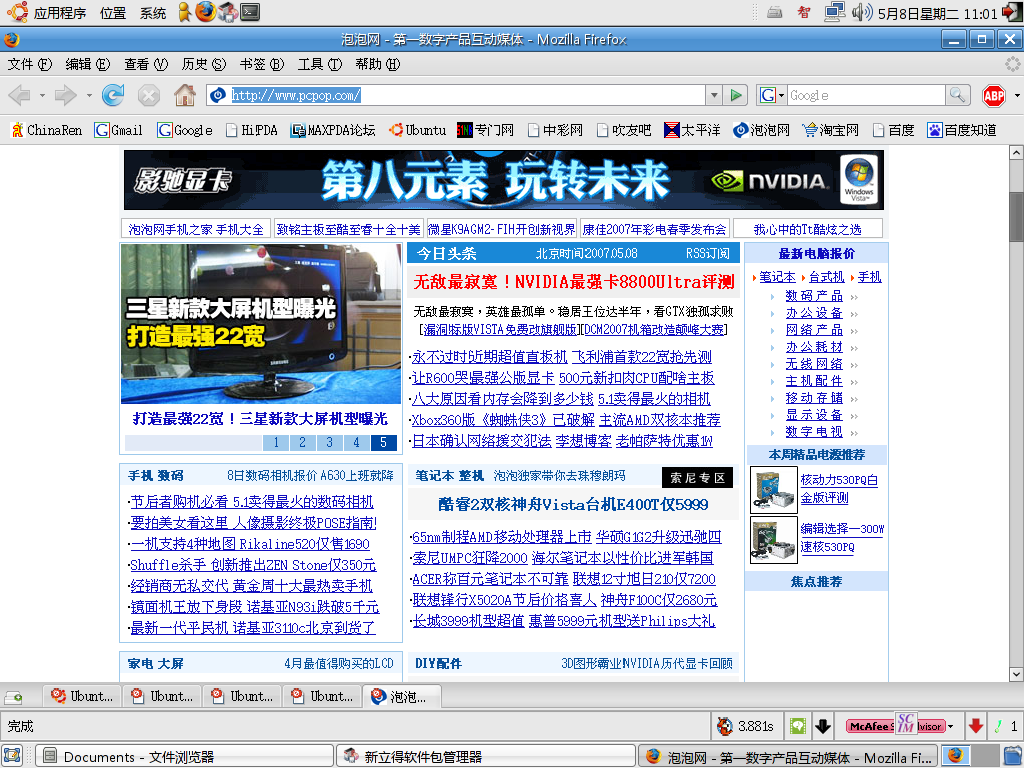Open the back history dropdown arrow
The height and width of the screenshot is (768, 1024).
point(42,95)
